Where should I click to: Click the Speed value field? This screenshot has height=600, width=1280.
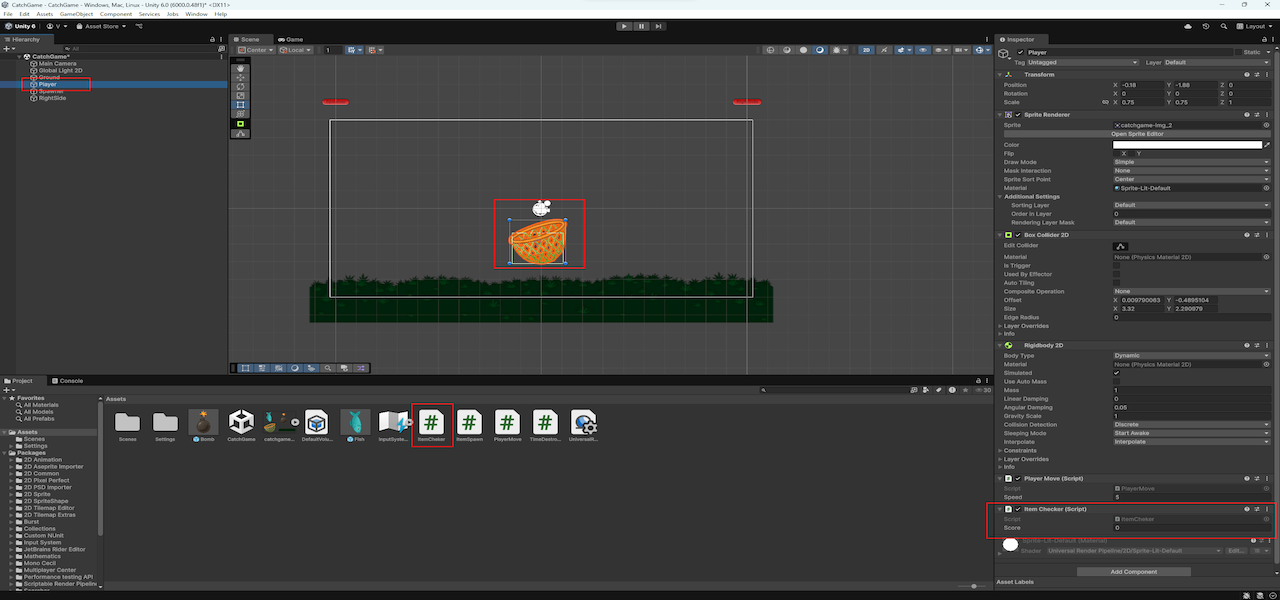(x=1192, y=497)
